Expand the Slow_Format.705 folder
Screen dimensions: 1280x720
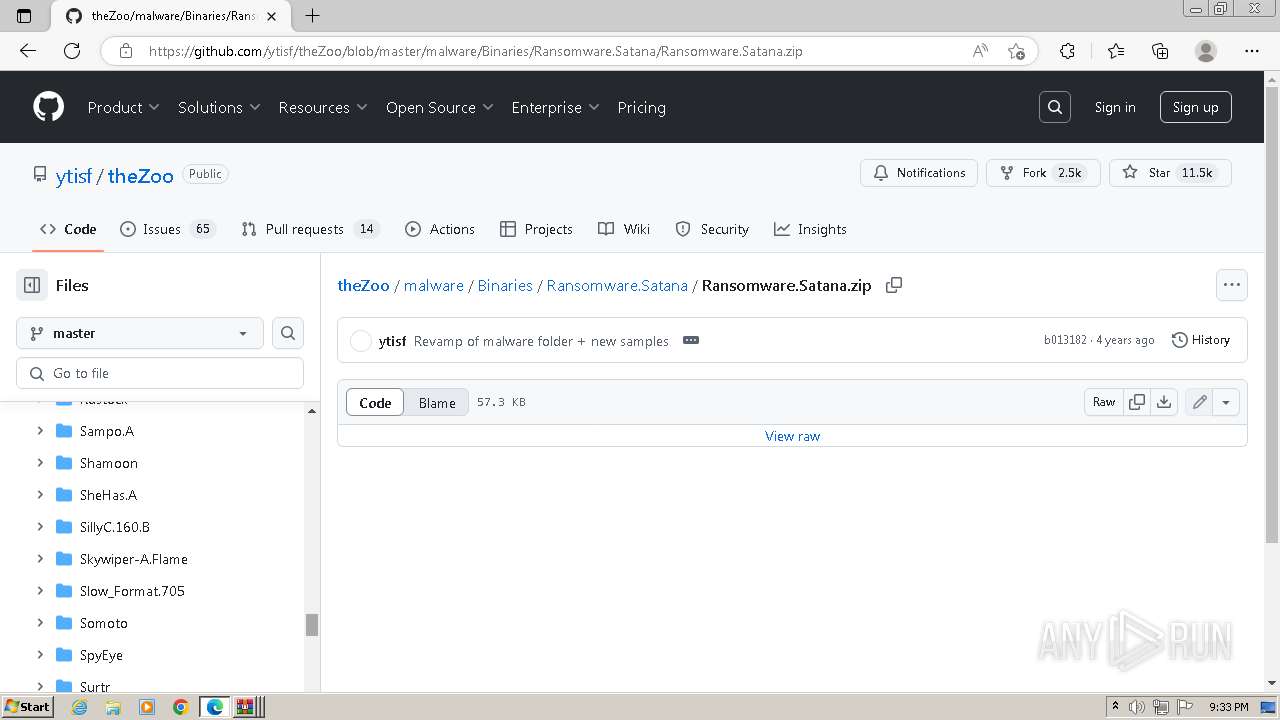click(x=40, y=591)
